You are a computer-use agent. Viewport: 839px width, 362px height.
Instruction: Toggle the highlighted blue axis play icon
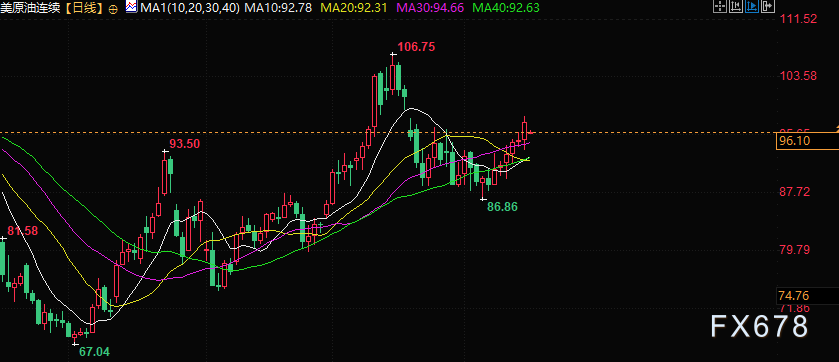(752, 6)
